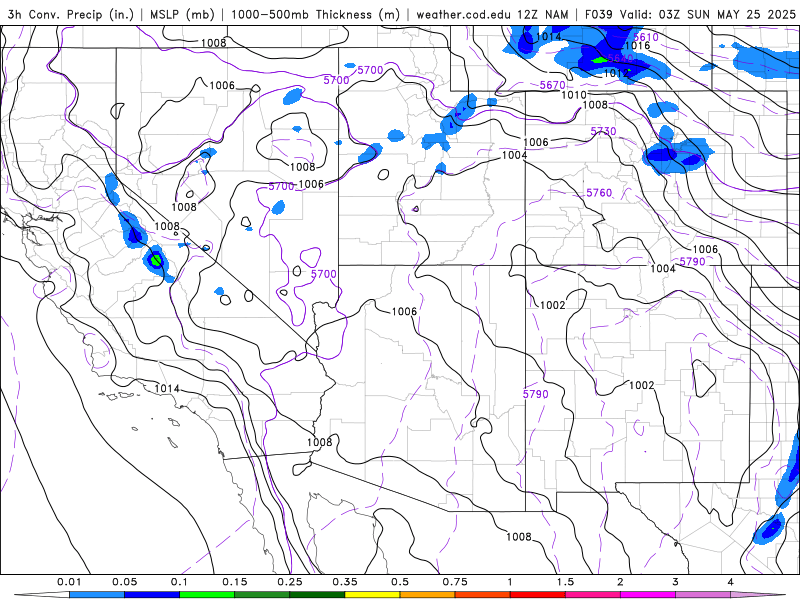
Task: Pick the red 1–1.5 colorbar segment
Action: pos(538,595)
